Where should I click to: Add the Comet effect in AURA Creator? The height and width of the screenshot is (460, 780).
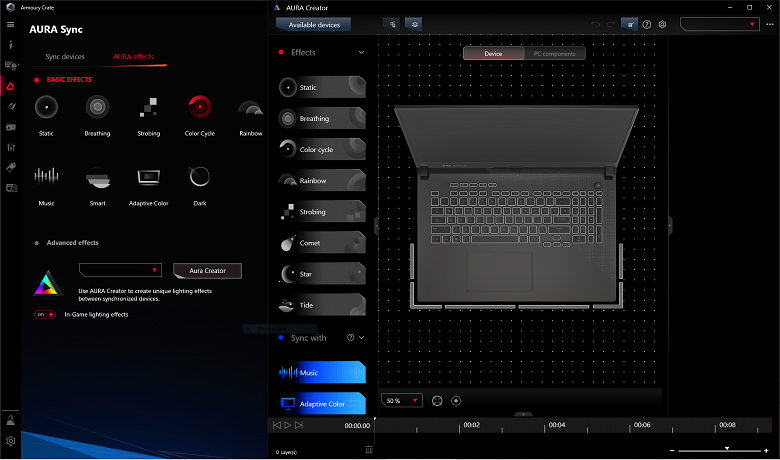click(322, 243)
